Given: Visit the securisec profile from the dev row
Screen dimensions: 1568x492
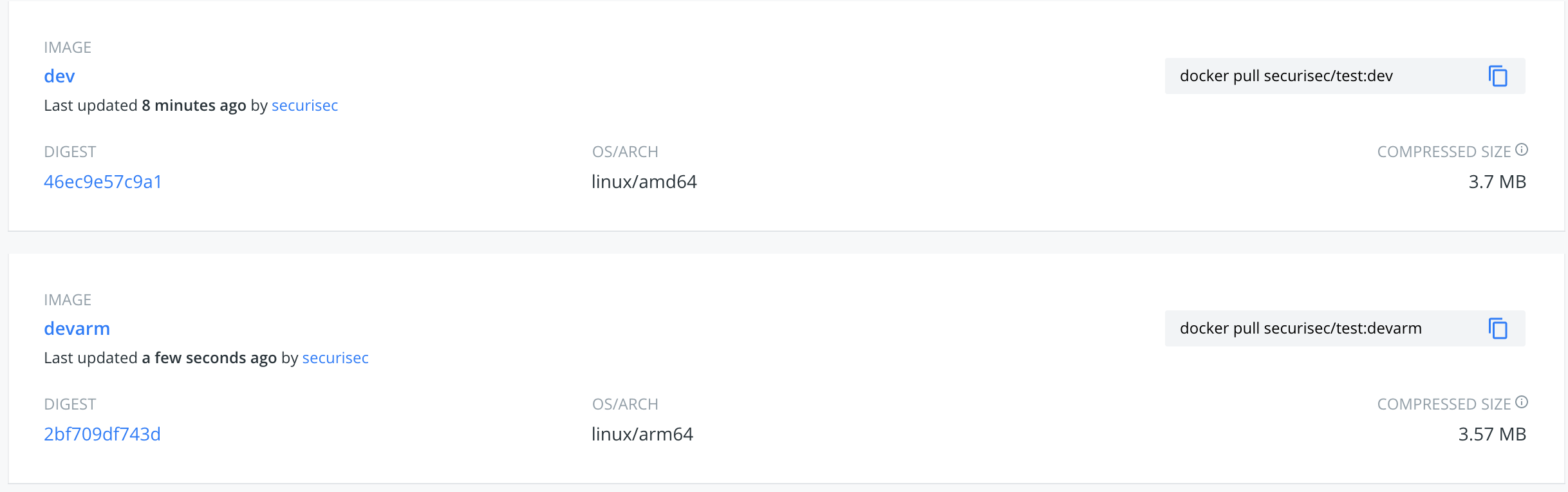Looking at the screenshot, I should coord(304,106).
